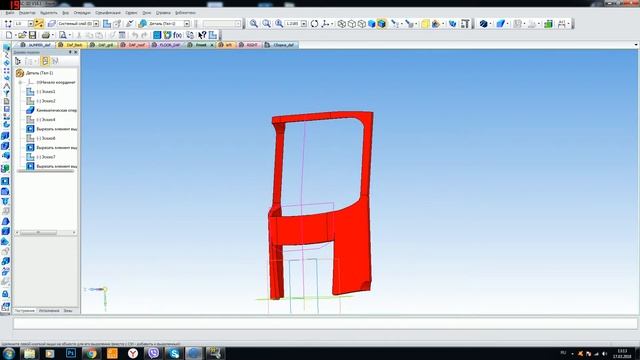
Task: Click the New document icon
Action: 8,36
